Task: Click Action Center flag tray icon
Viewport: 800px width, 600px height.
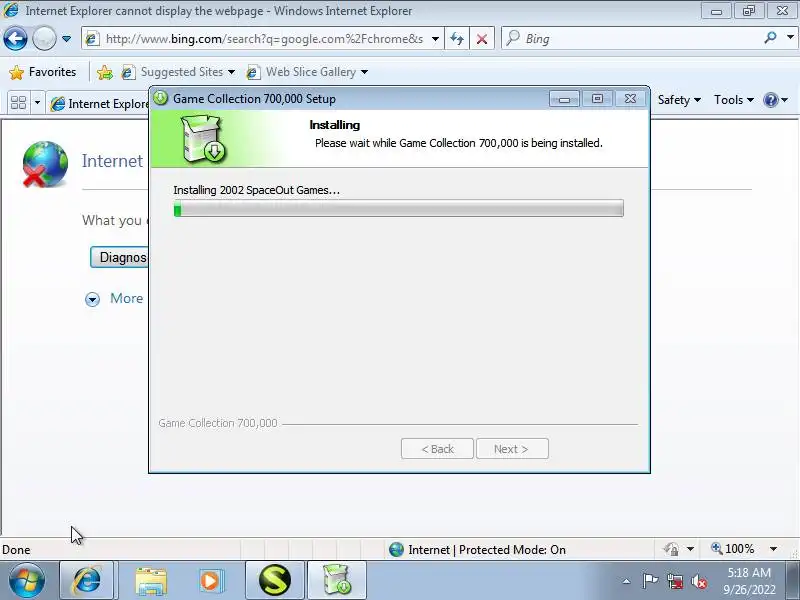Action: (x=650, y=581)
